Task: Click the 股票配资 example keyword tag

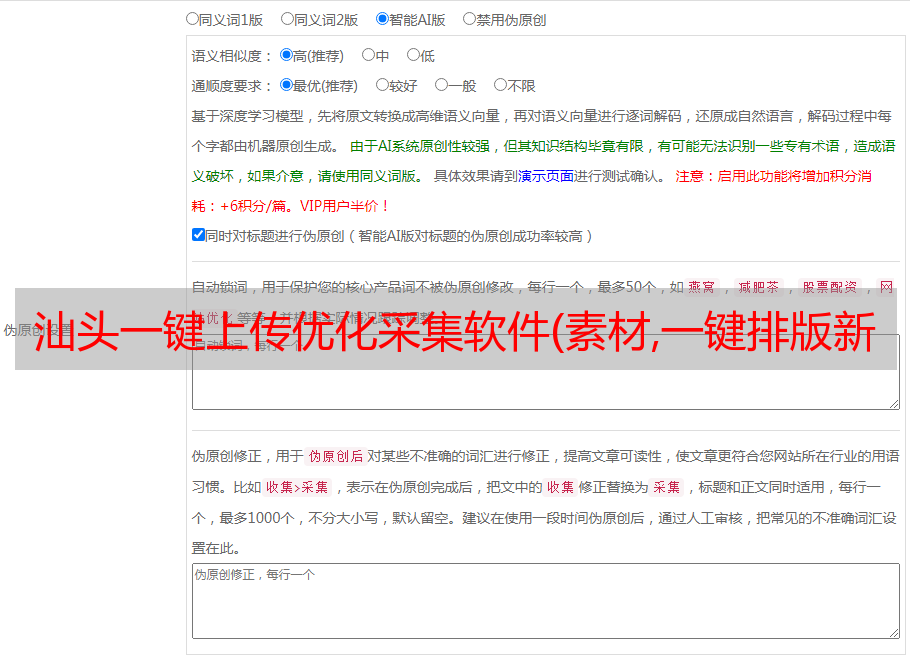Action: 830,287
